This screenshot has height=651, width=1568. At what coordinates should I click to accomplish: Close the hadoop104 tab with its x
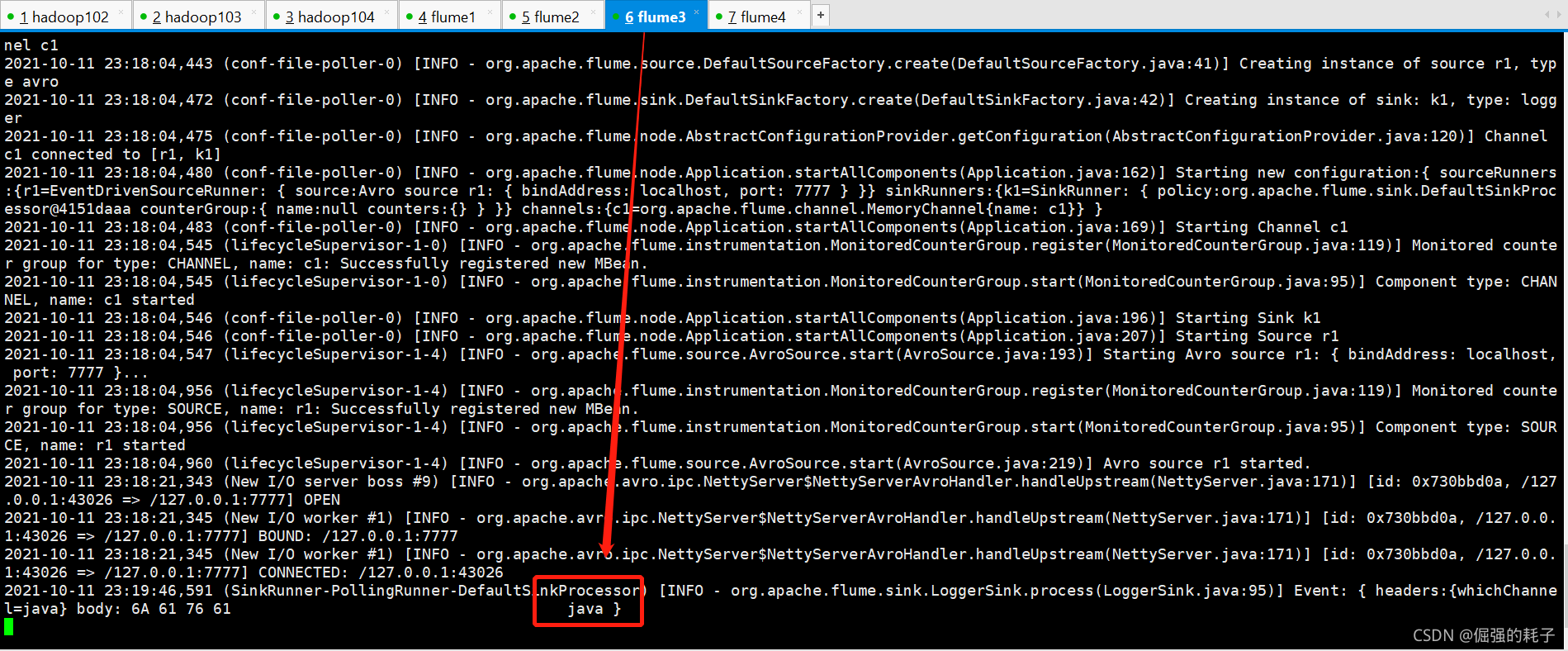pos(388,12)
